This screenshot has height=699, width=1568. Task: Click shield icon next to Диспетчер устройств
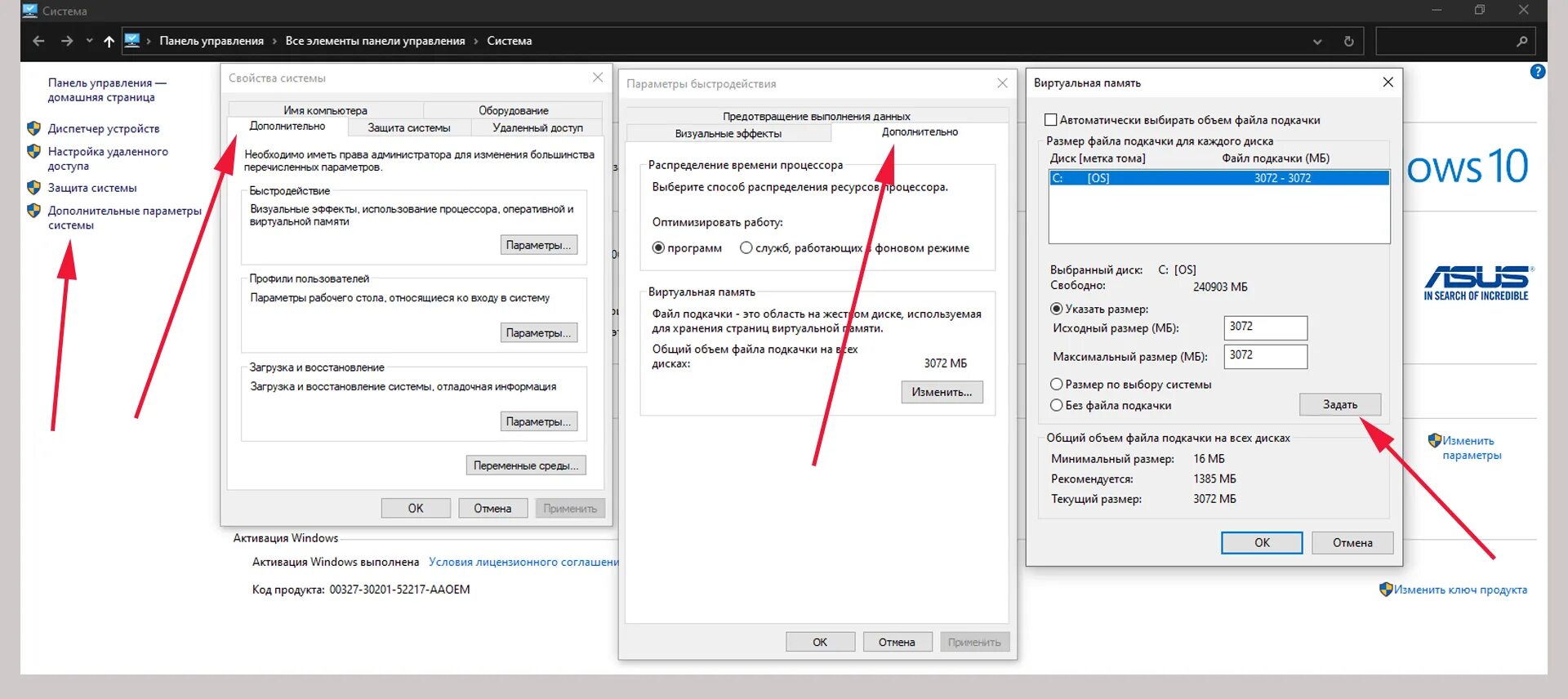(x=33, y=128)
